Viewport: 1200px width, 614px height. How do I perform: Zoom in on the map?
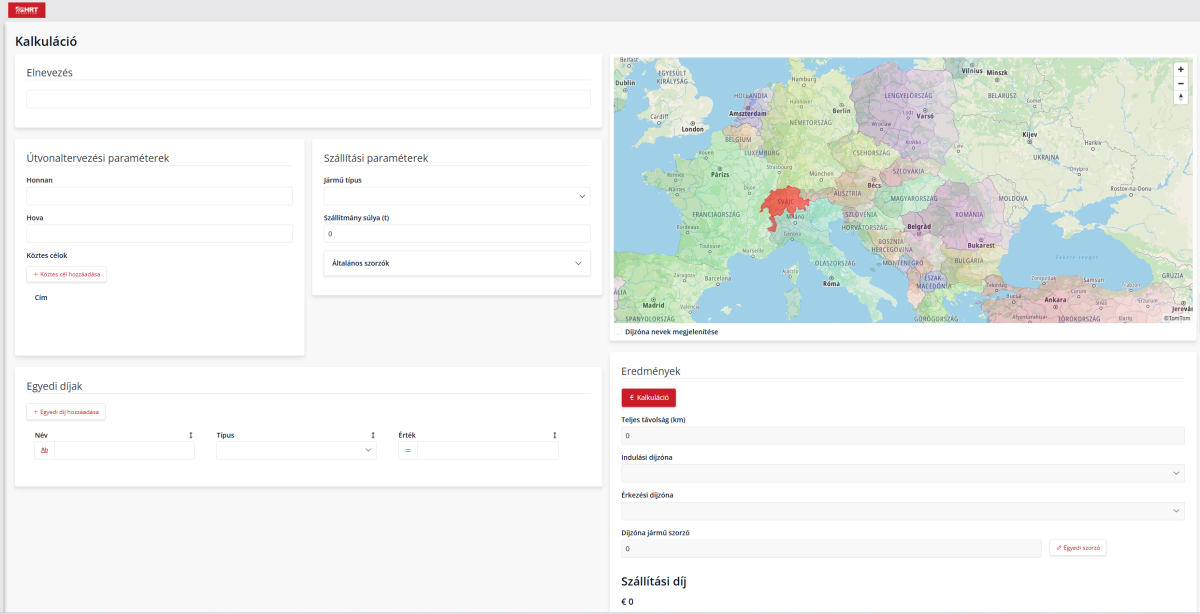click(1181, 70)
